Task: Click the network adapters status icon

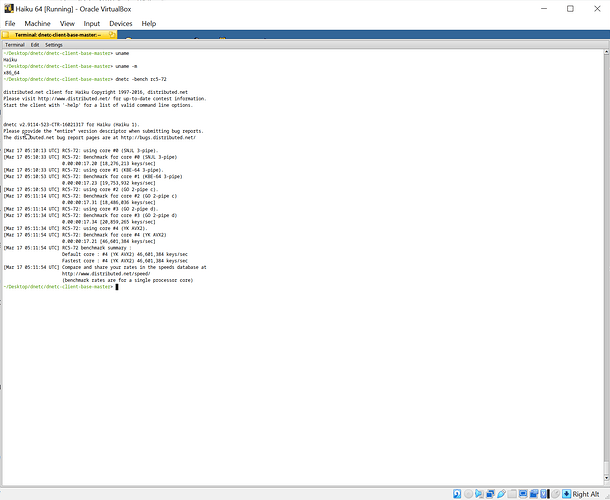Action: pyautogui.click(x=490, y=494)
